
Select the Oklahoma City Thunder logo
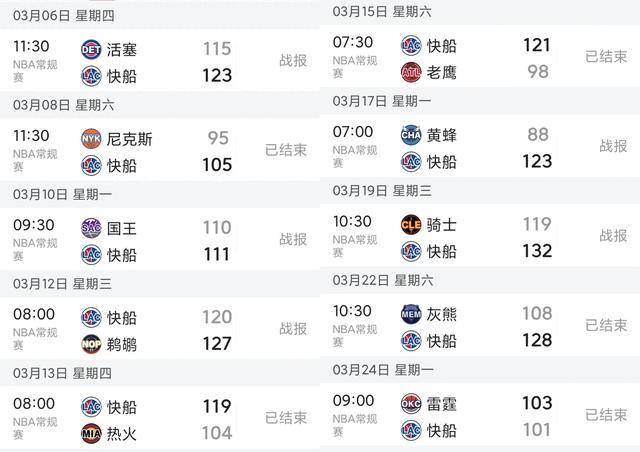[x=410, y=403]
